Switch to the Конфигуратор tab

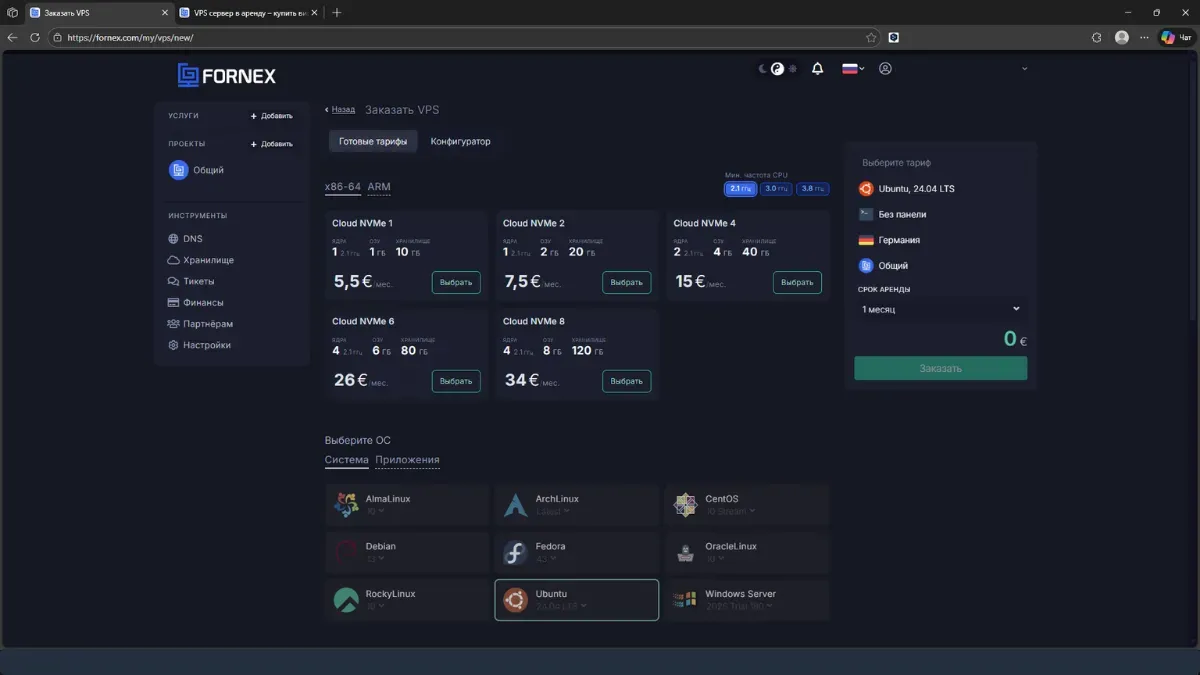[x=460, y=141]
